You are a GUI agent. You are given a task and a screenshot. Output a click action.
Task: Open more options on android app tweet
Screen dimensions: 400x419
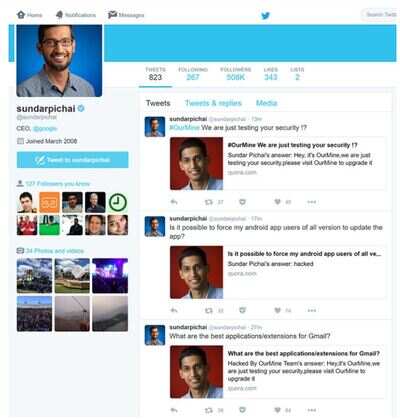point(312,310)
